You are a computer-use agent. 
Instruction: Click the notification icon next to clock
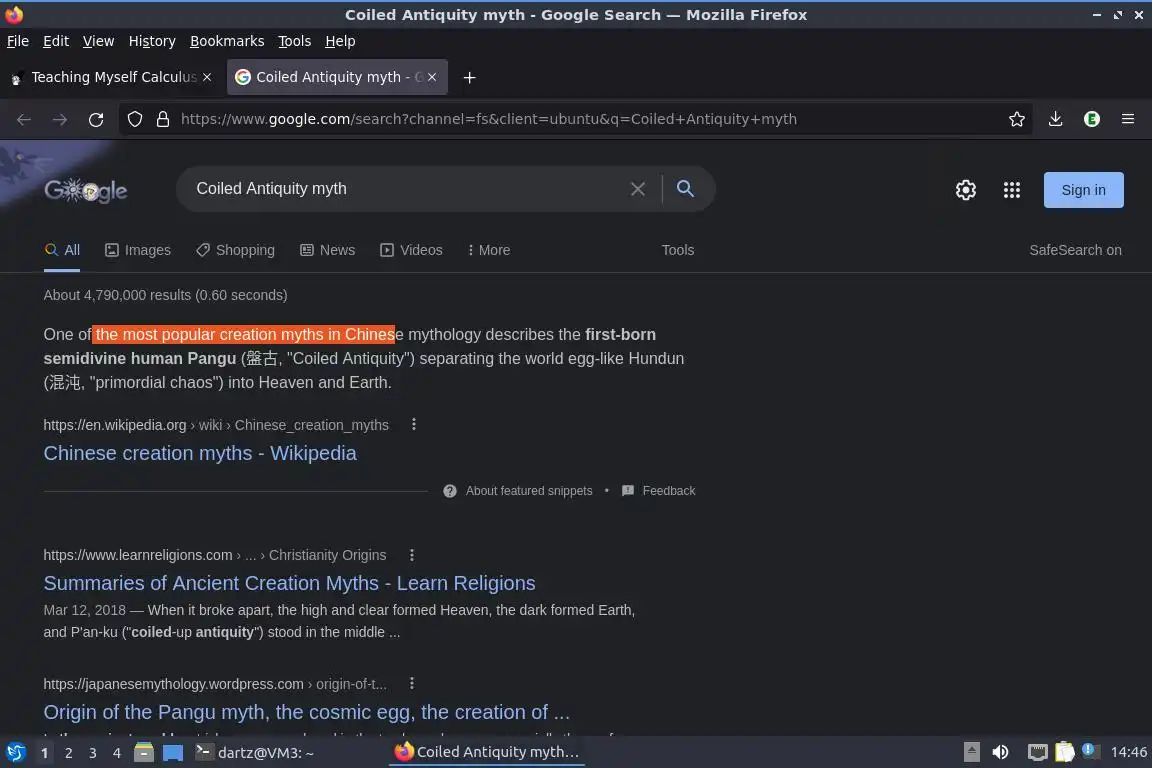pyautogui.click(x=1090, y=751)
